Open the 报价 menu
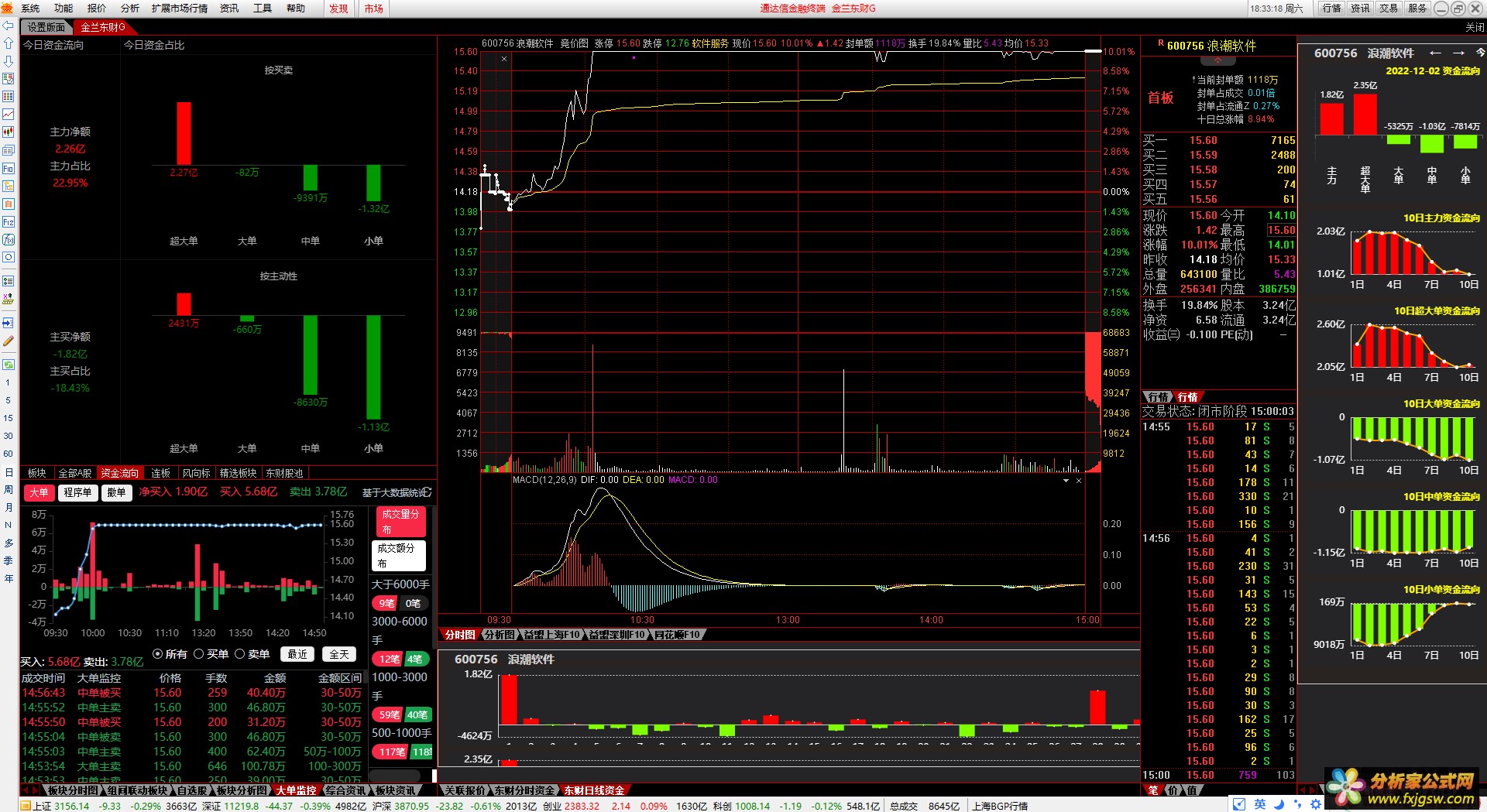Viewport: 1487px width, 812px height. tap(97, 9)
